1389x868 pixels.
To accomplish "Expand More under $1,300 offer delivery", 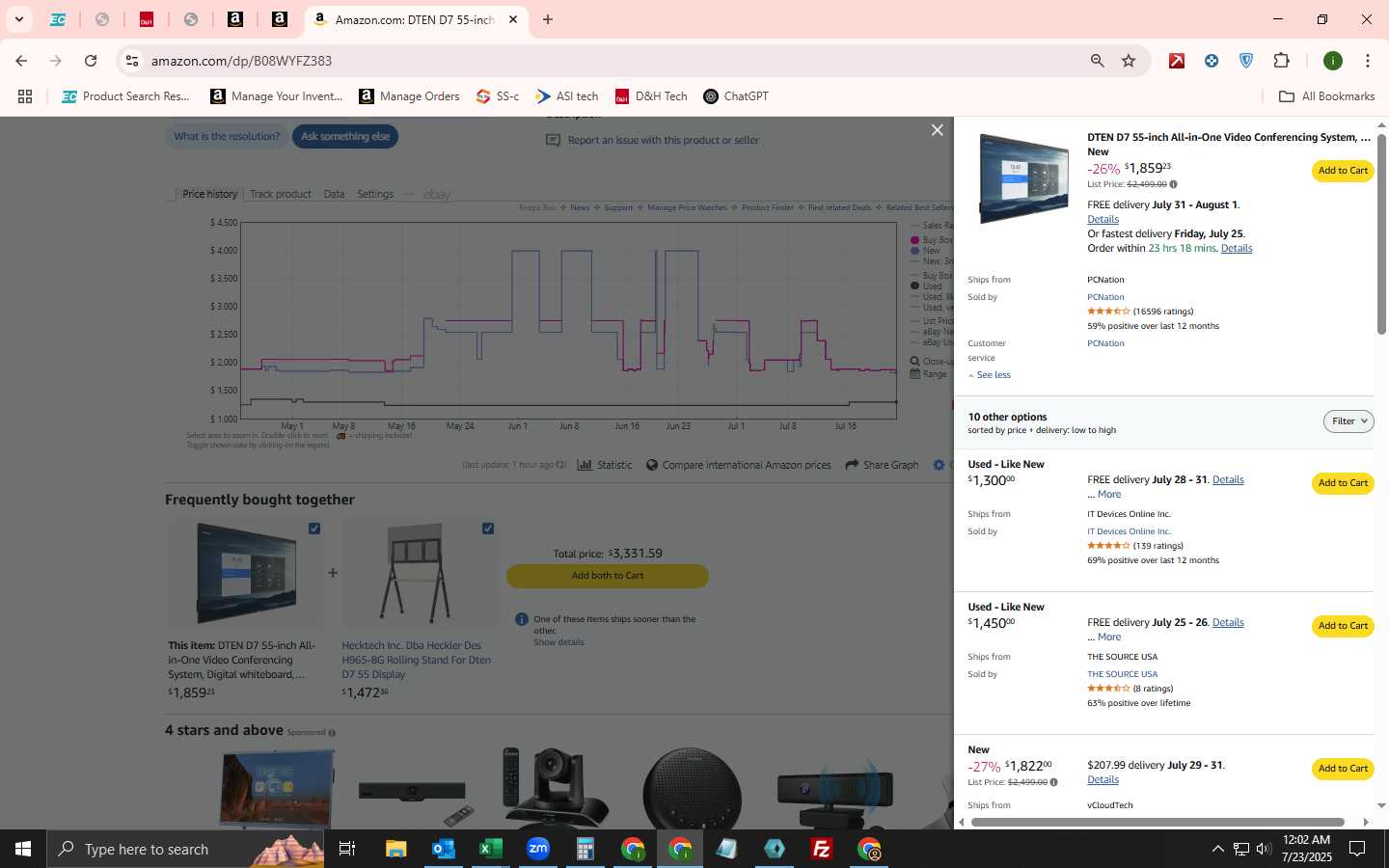I will (1109, 495).
